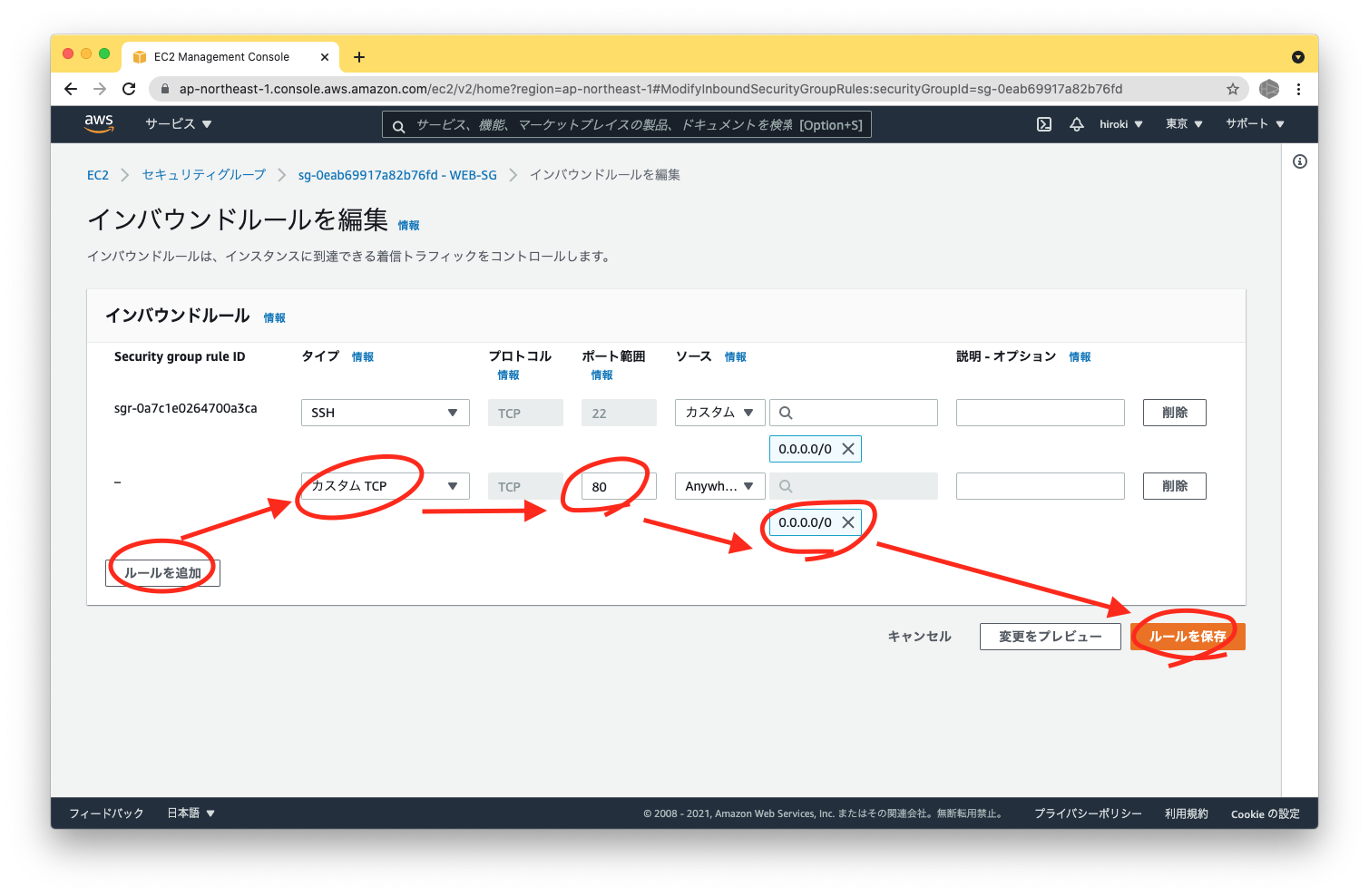
Task: Remove 0.0.0.0/0 from the SSH rule
Action: (848, 449)
